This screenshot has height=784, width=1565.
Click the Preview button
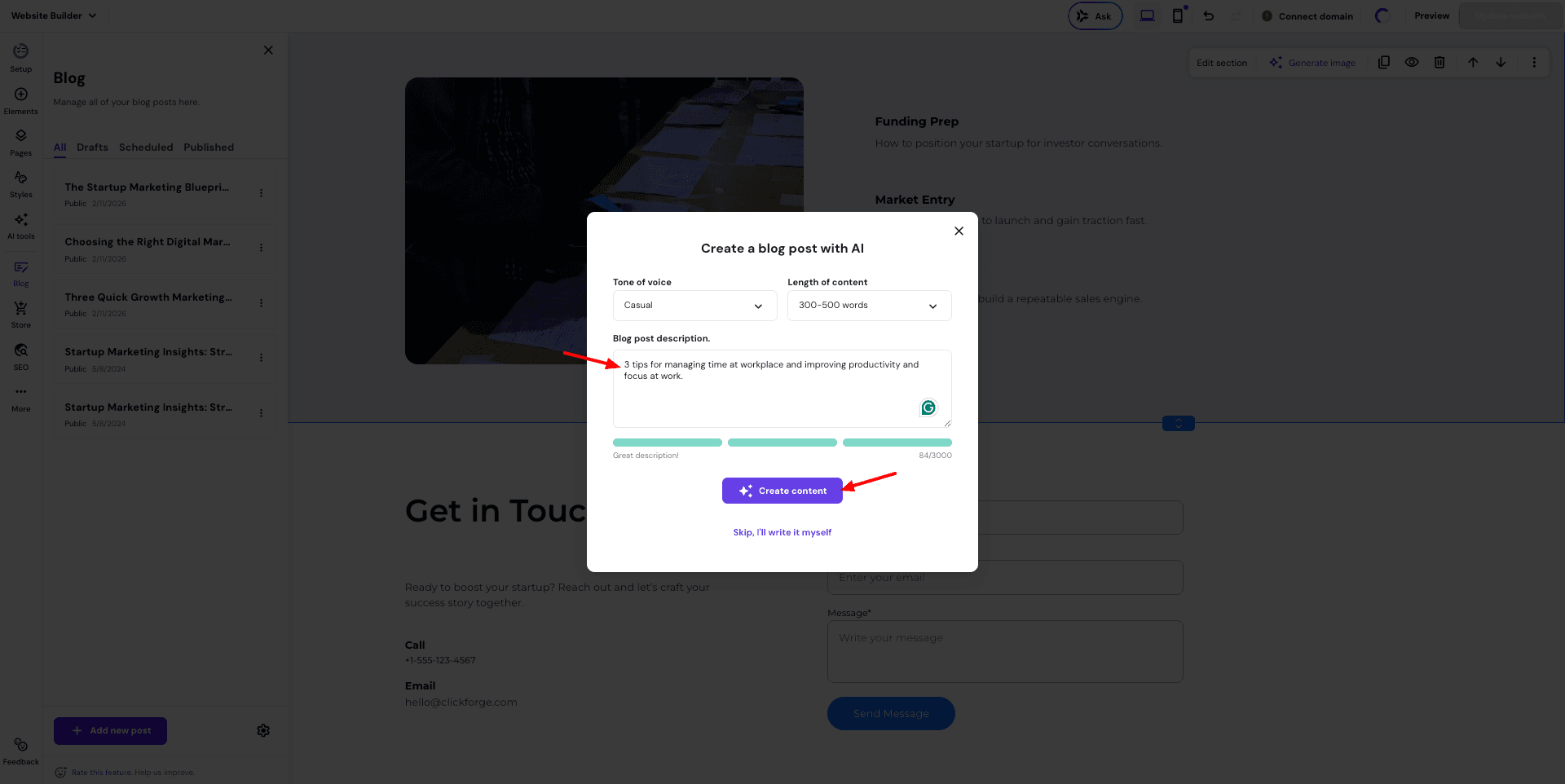point(1432,15)
